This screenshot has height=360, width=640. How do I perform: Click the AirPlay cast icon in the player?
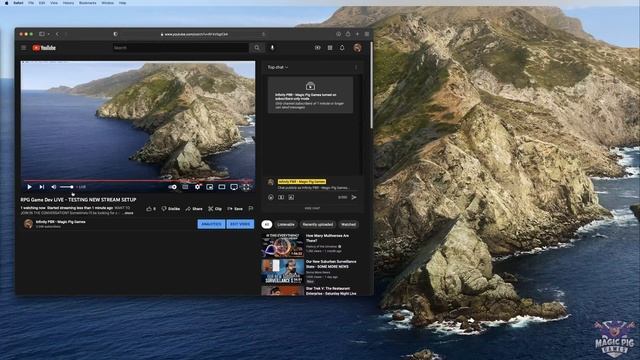(234, 187)
